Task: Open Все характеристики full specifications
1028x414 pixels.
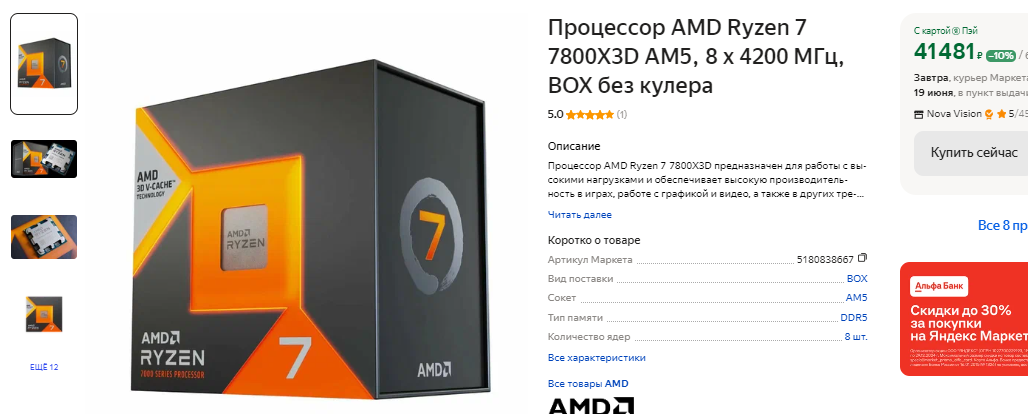Action: click(597, 358)
